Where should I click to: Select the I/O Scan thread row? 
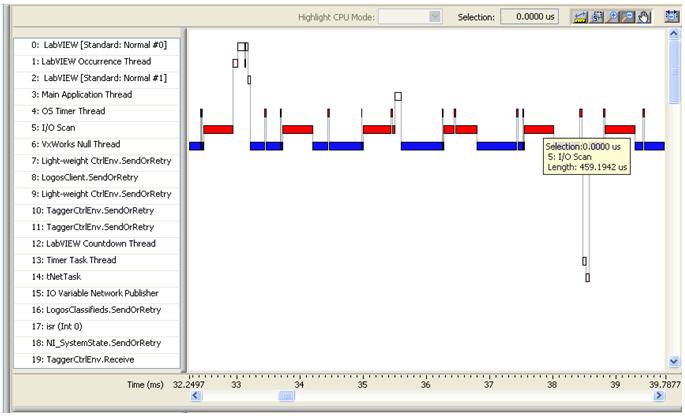click(96, 128)
